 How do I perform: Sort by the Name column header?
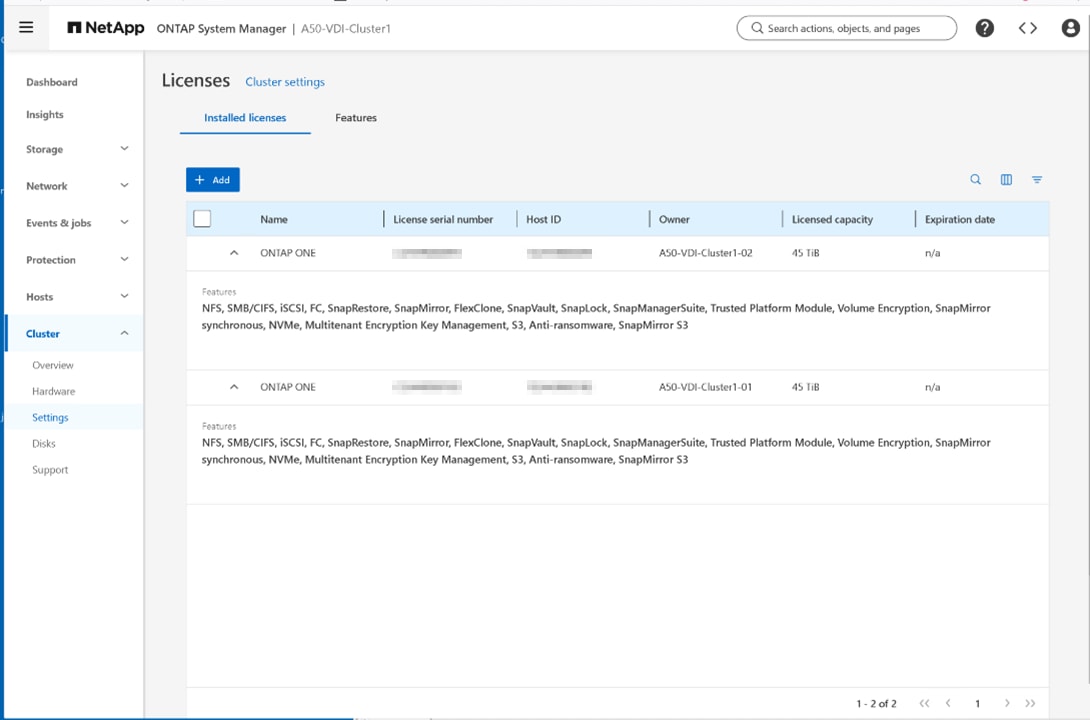point(274,219)
